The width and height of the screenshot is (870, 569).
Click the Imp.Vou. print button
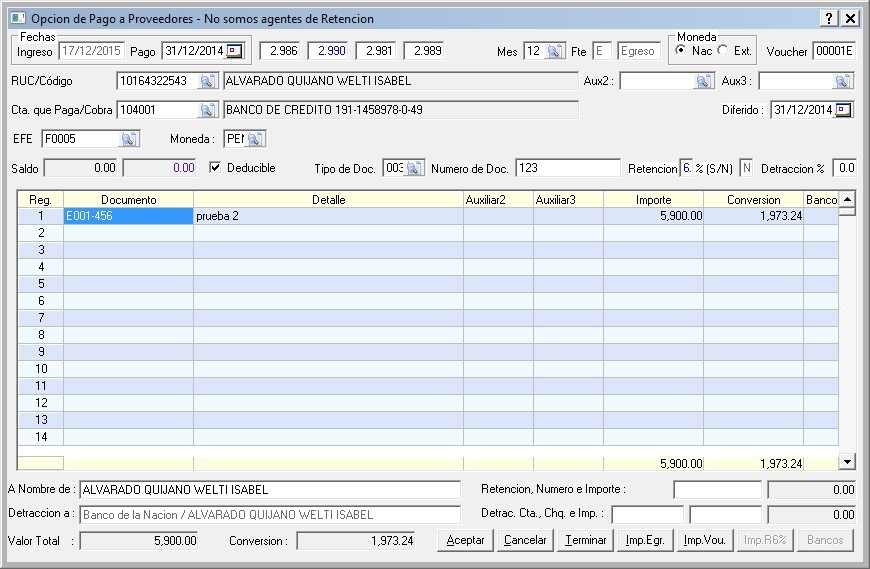705,540
